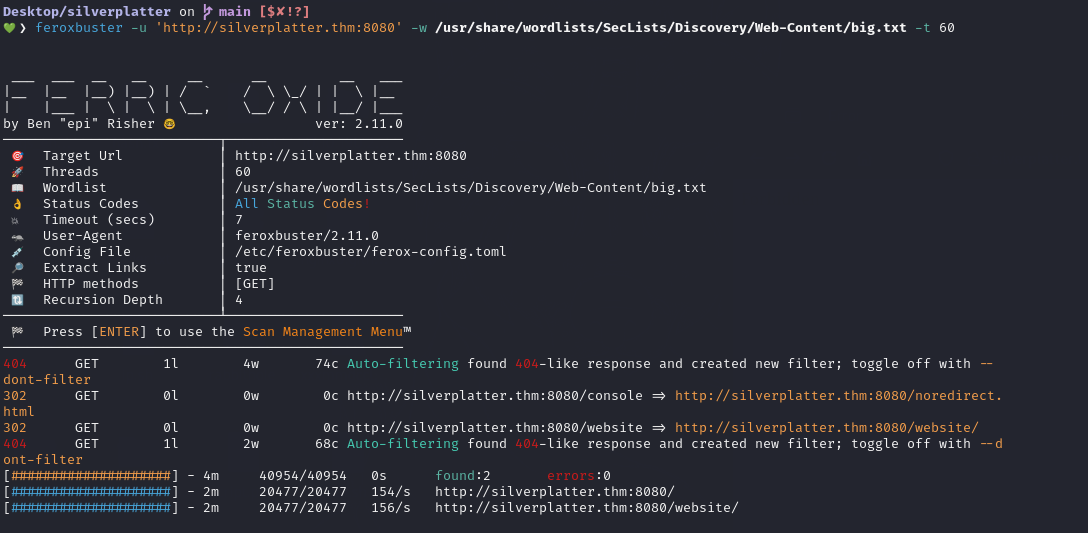
Task: Click the /etc/feroxbuster/ferox-config.toml path
Action: pos(371,252)
